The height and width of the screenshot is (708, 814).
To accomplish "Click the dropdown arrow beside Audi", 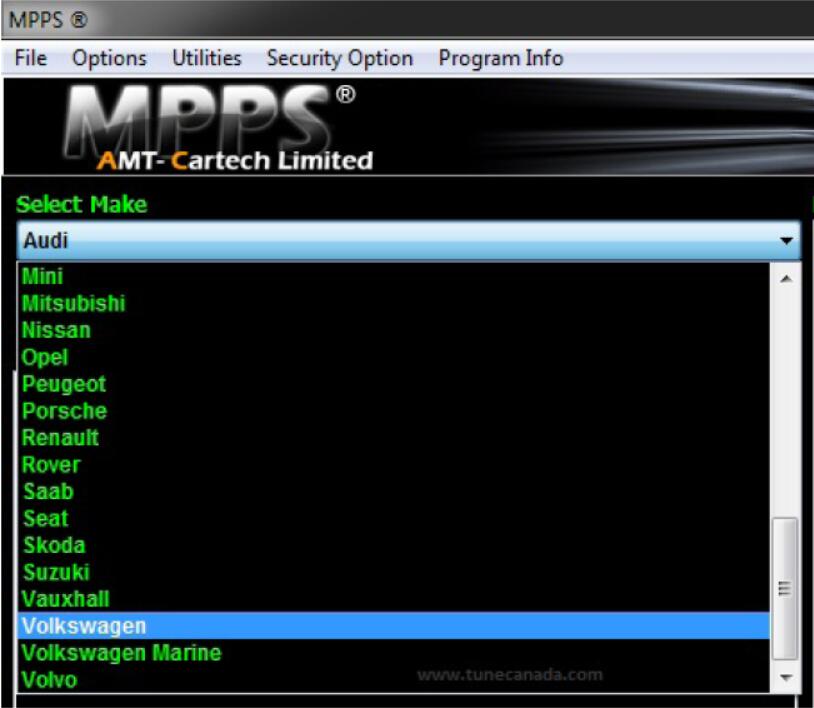I will click(x=786, y=240).
